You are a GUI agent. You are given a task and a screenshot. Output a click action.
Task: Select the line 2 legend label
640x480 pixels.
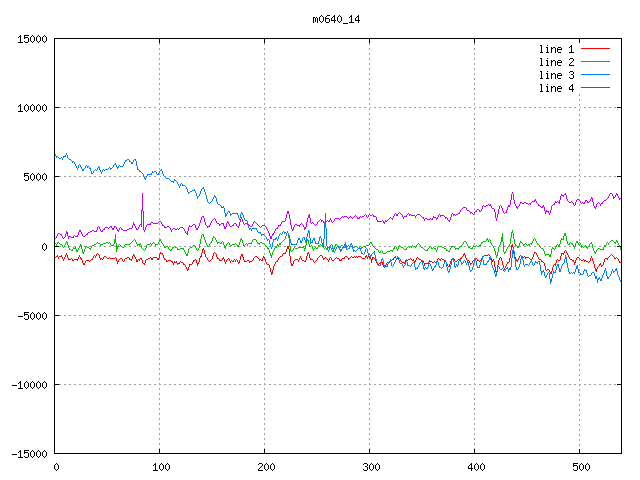click(556, 62)
